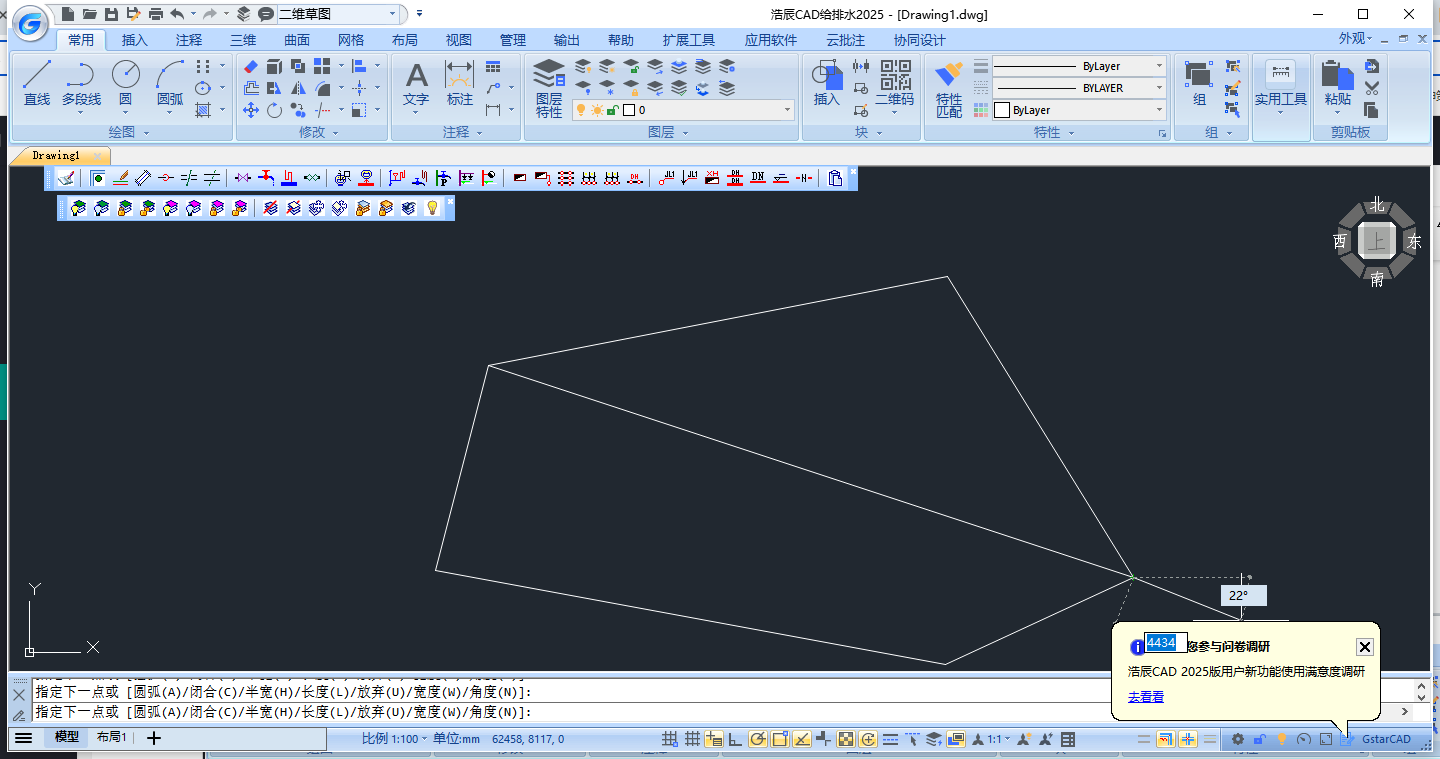The width and height of the screenshot is (1440, 759).
Task: Switch to the 视图 ribbon tab
Action: tap(459, 40)
